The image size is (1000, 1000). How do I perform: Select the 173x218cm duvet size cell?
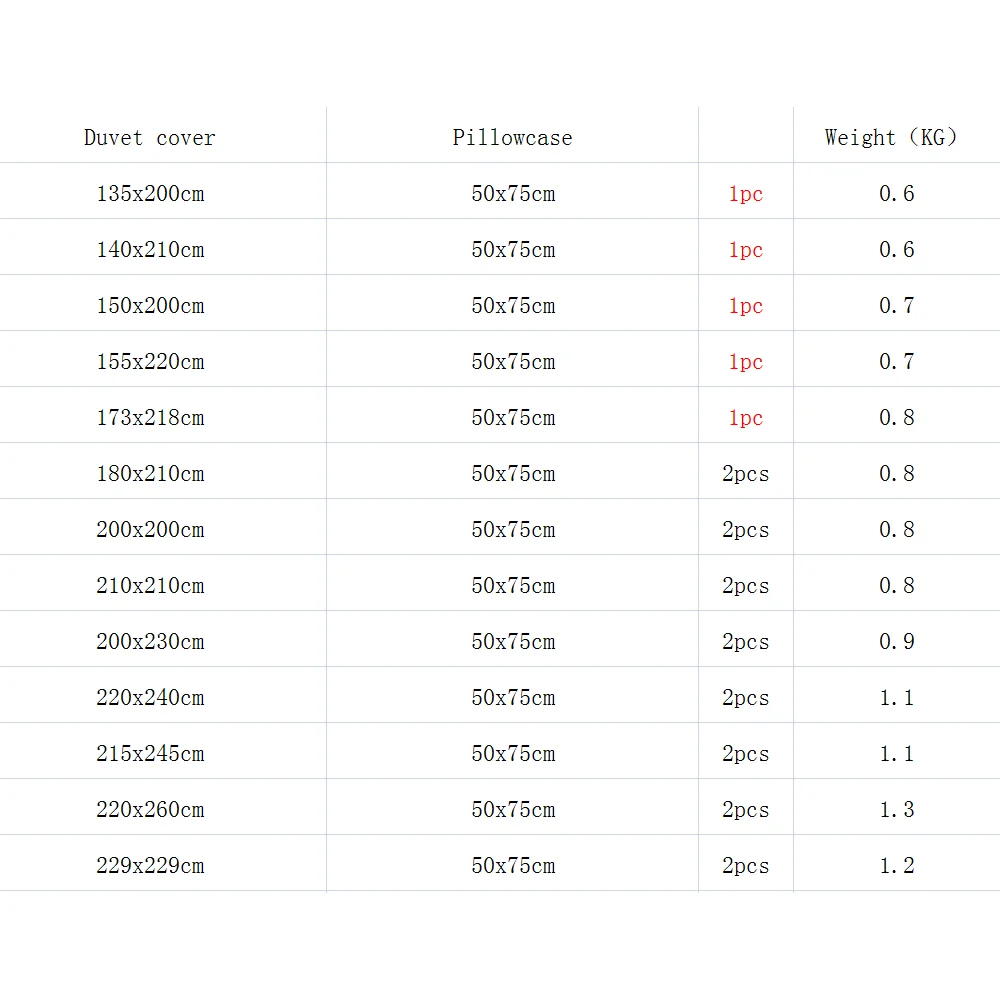point(150,418)
